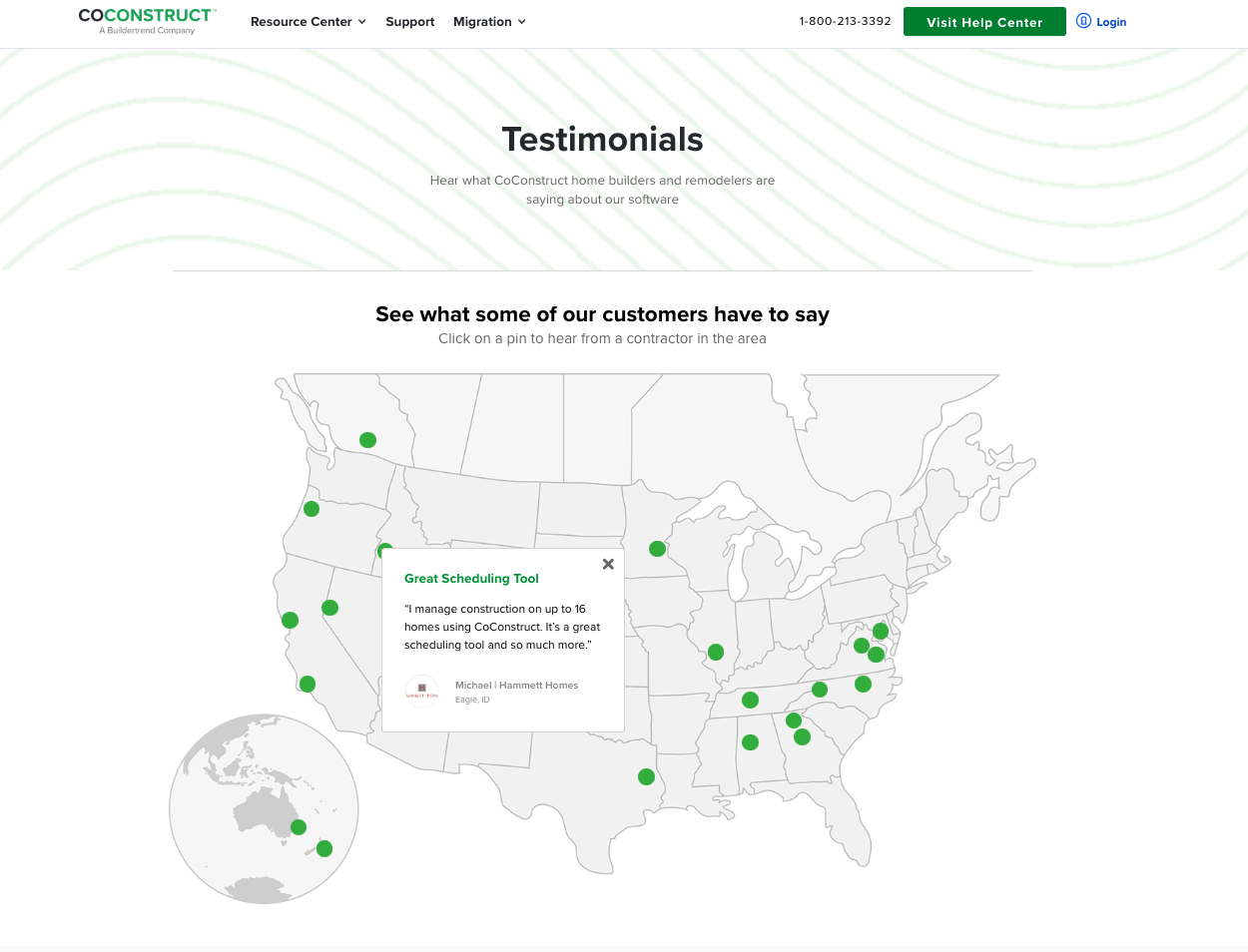This screenshot has height=952, width=1248.
Task: Click the Hammett Homes avatar thumbnail
Action: 421,691
